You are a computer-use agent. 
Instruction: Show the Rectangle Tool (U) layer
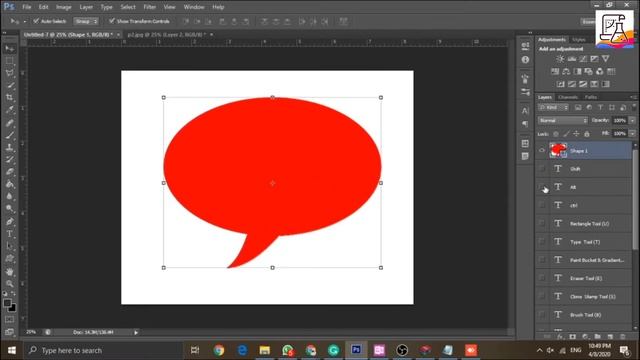click(x=542, y=223)
